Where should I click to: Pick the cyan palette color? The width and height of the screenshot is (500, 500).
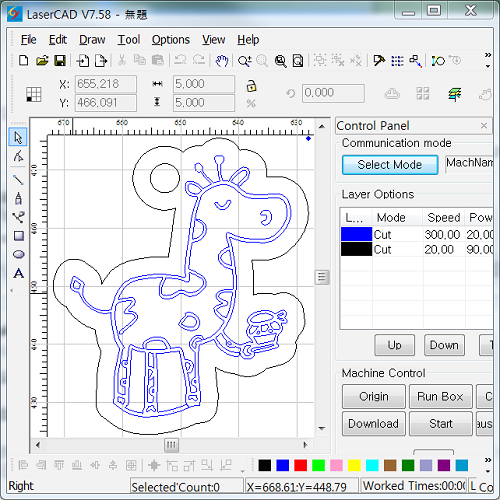[372, 465]
